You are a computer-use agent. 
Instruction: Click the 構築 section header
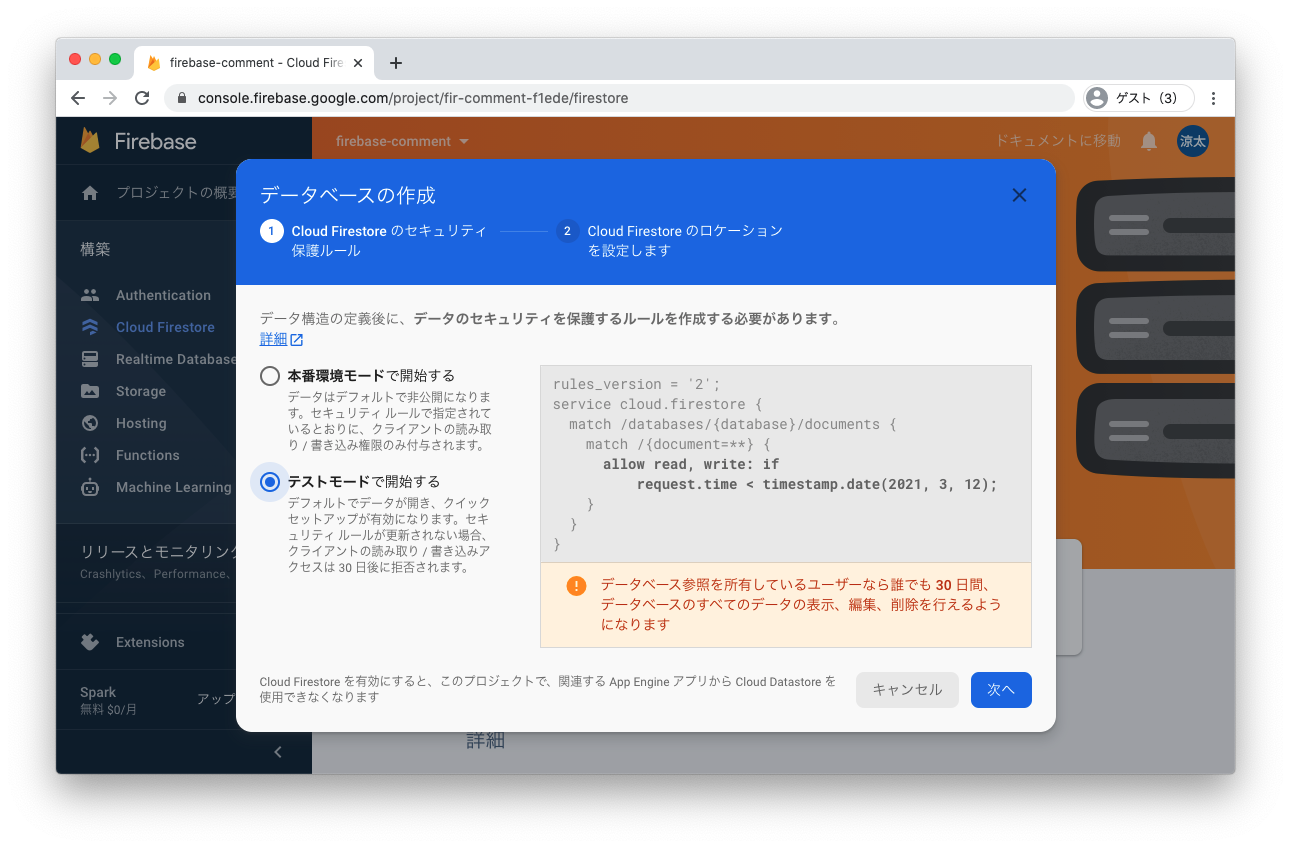coord(96,249)
